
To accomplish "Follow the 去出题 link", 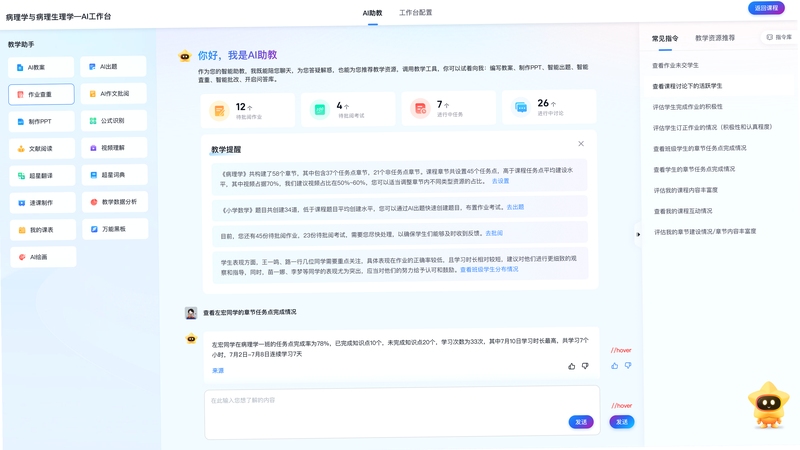I will pos(515,207).
